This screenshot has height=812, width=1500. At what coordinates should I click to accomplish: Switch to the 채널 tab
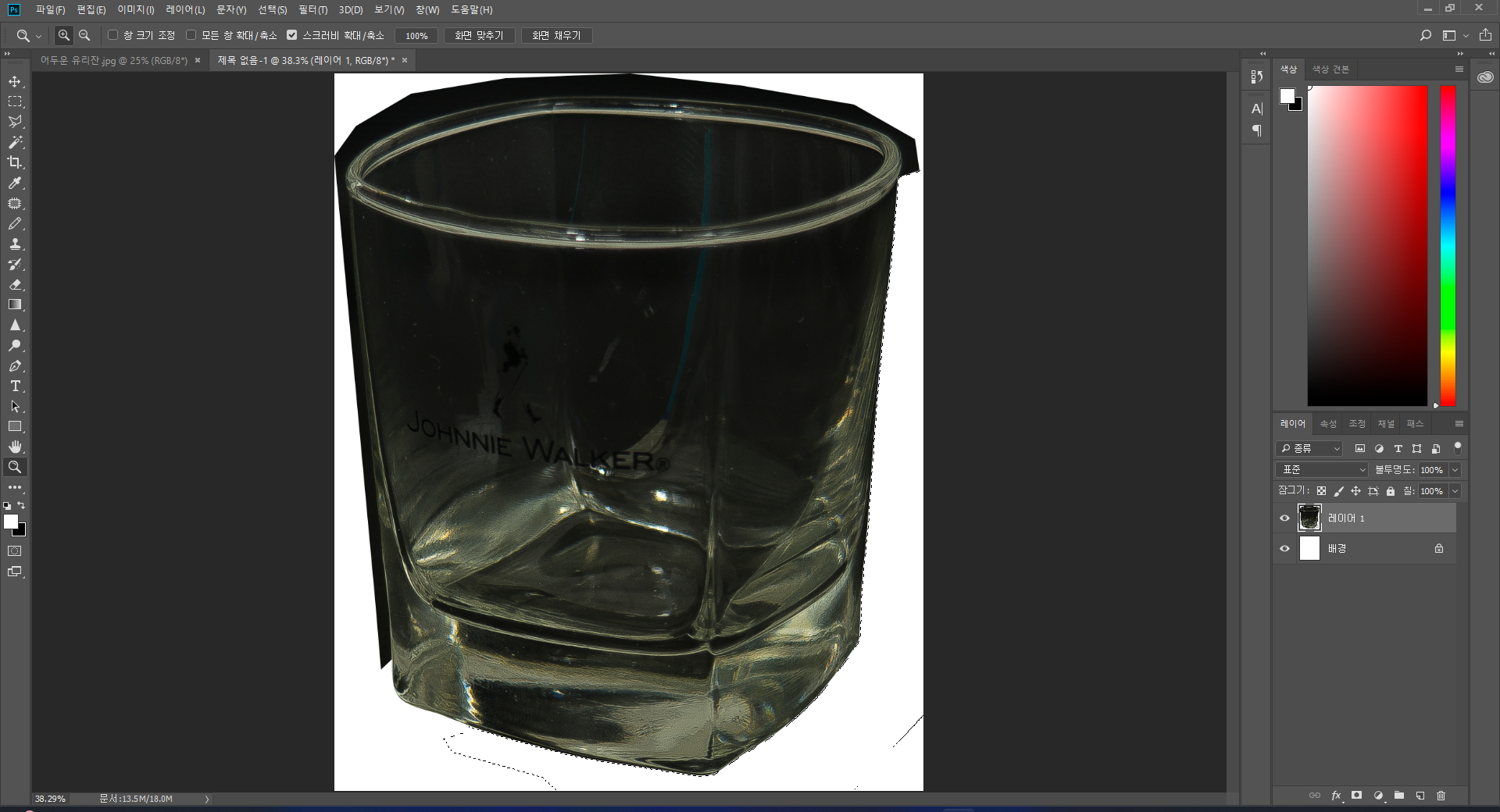[1386, 424]
